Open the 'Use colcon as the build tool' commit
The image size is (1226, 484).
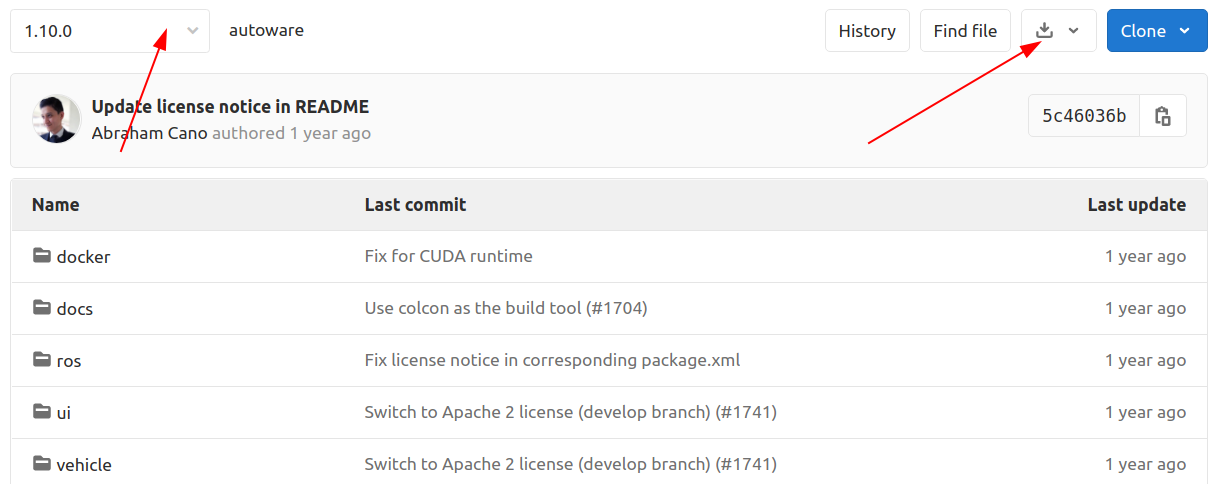[x=506, y=308]
